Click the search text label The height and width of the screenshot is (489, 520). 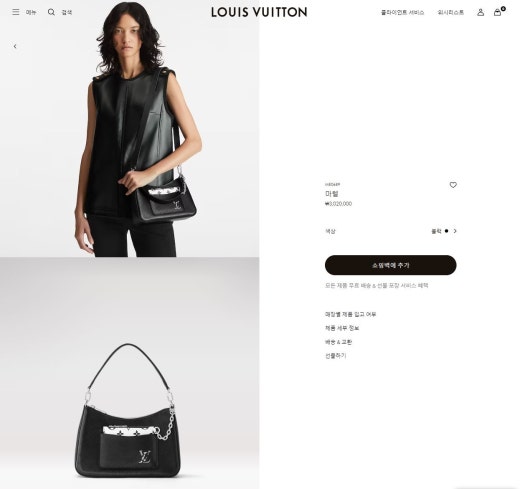coord(67,12)
